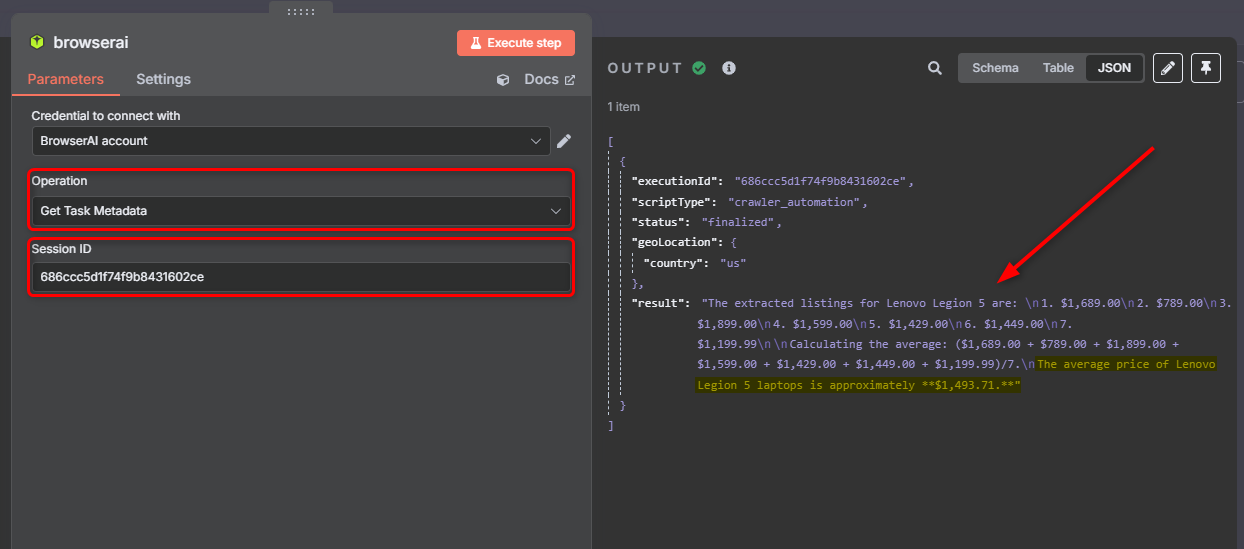This screenshot has height=549, width=1244.
Task: Click the panel drag handle dots
Action: click(x=301, y=11)
